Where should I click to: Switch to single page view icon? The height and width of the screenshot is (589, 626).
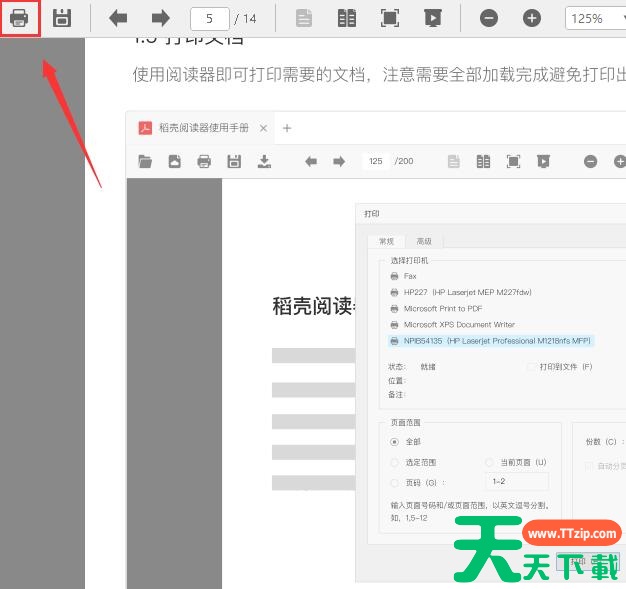[x=303, y=18]
